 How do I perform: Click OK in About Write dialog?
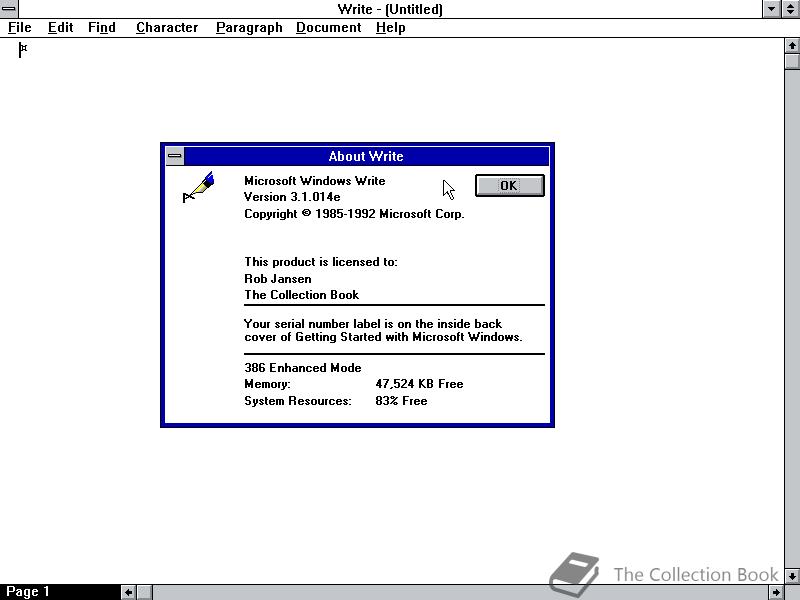pyautogui.click(x=509, y=185)
